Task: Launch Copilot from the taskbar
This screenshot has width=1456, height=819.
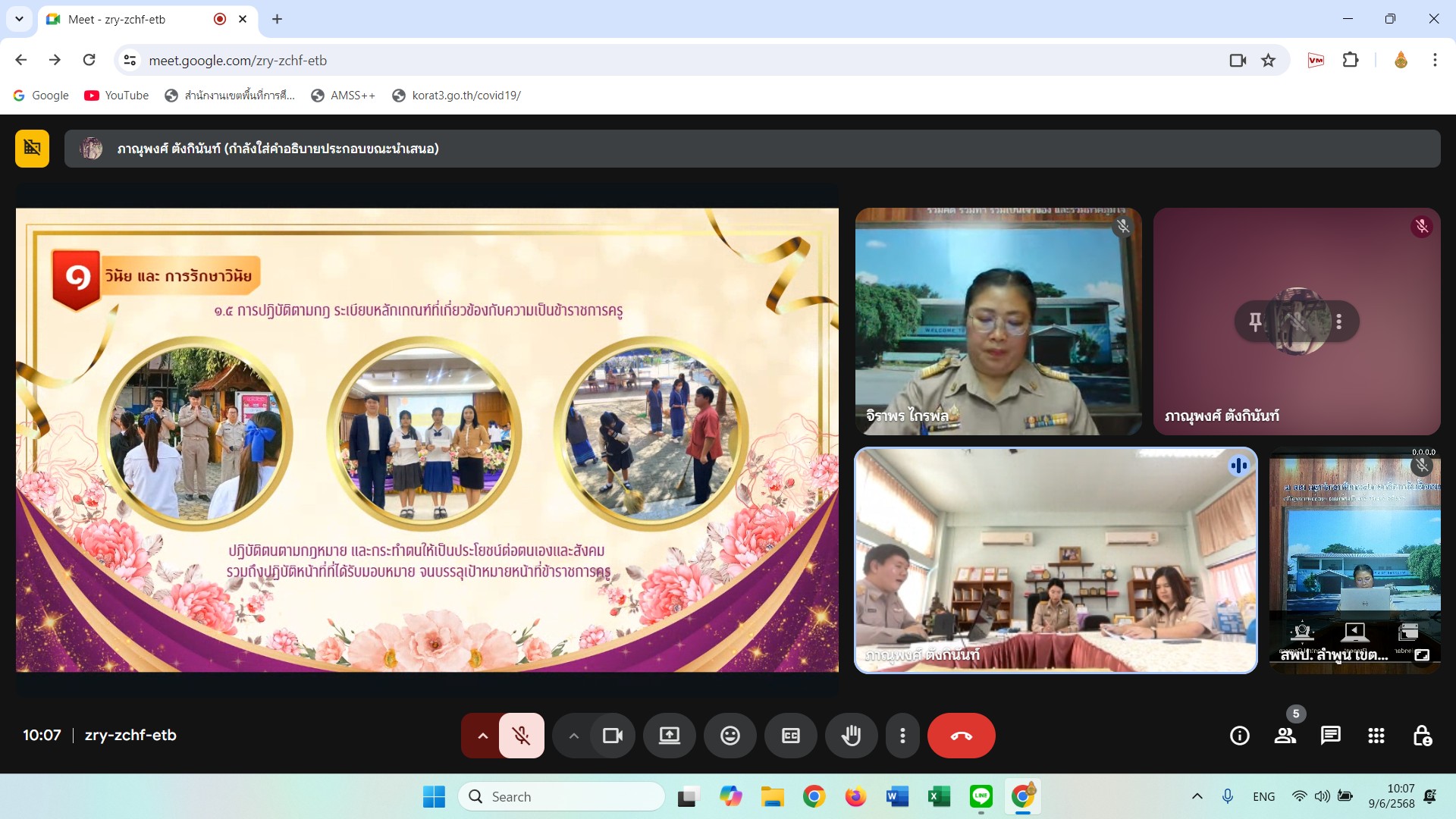Action: pyautogui.click(x=731, y=797)
